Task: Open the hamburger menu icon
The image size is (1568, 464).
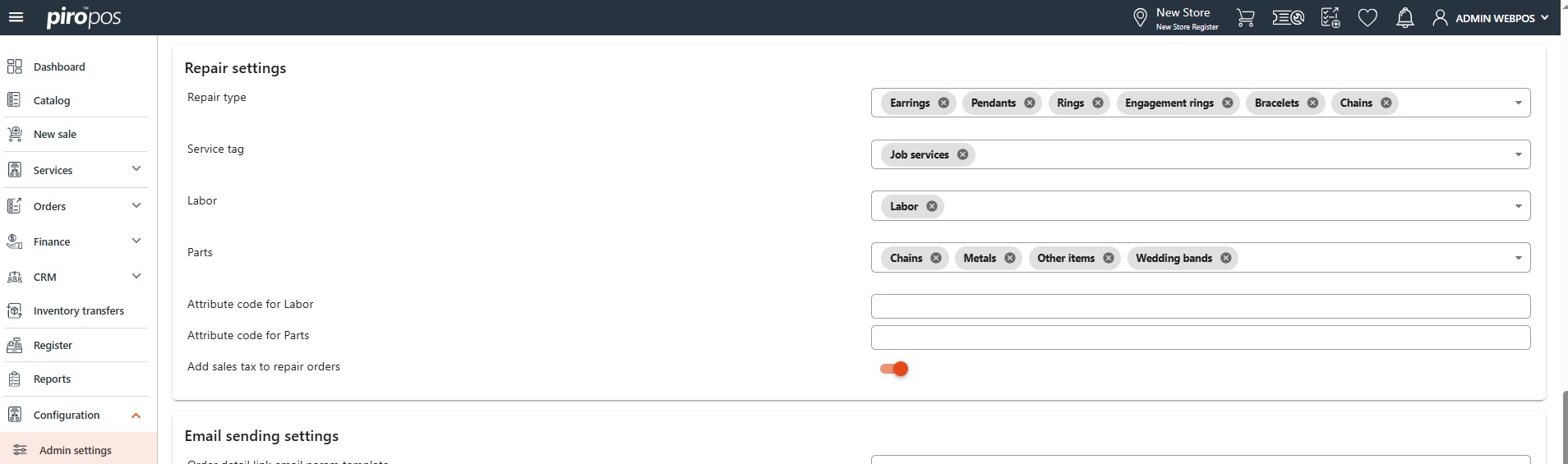Action: [x=16, y=17]
